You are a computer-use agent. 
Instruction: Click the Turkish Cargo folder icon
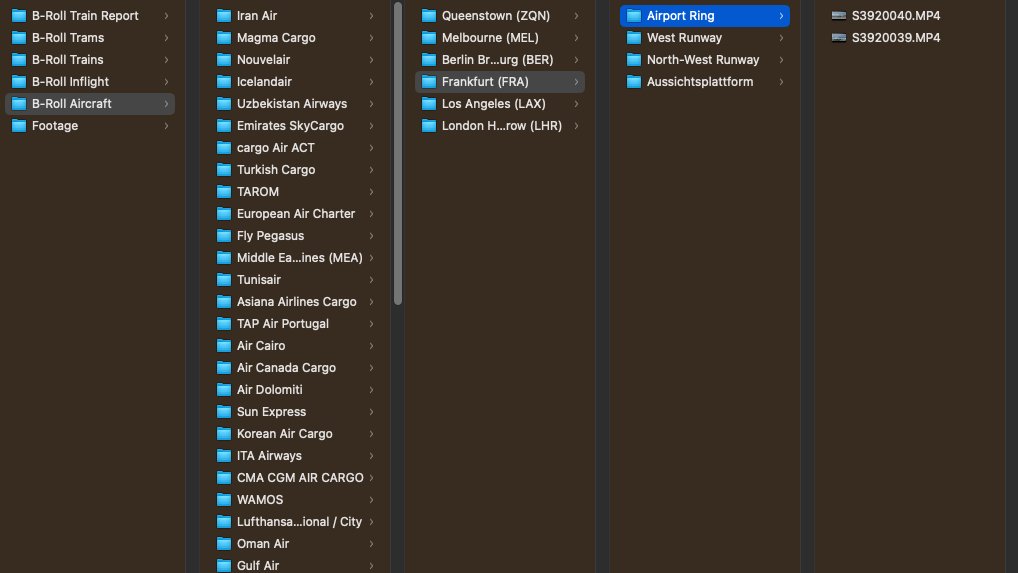tap(224, 170)
